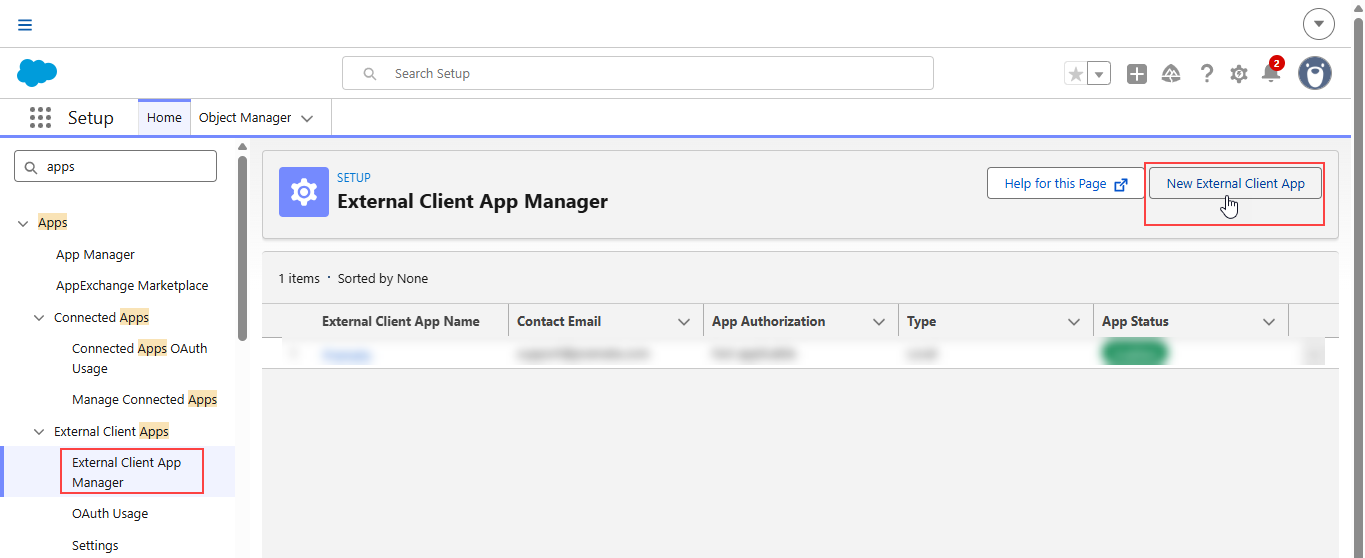The image size is (1365, 558).
Task: Open the row actions menu at row end
Action: [1315, 353]
